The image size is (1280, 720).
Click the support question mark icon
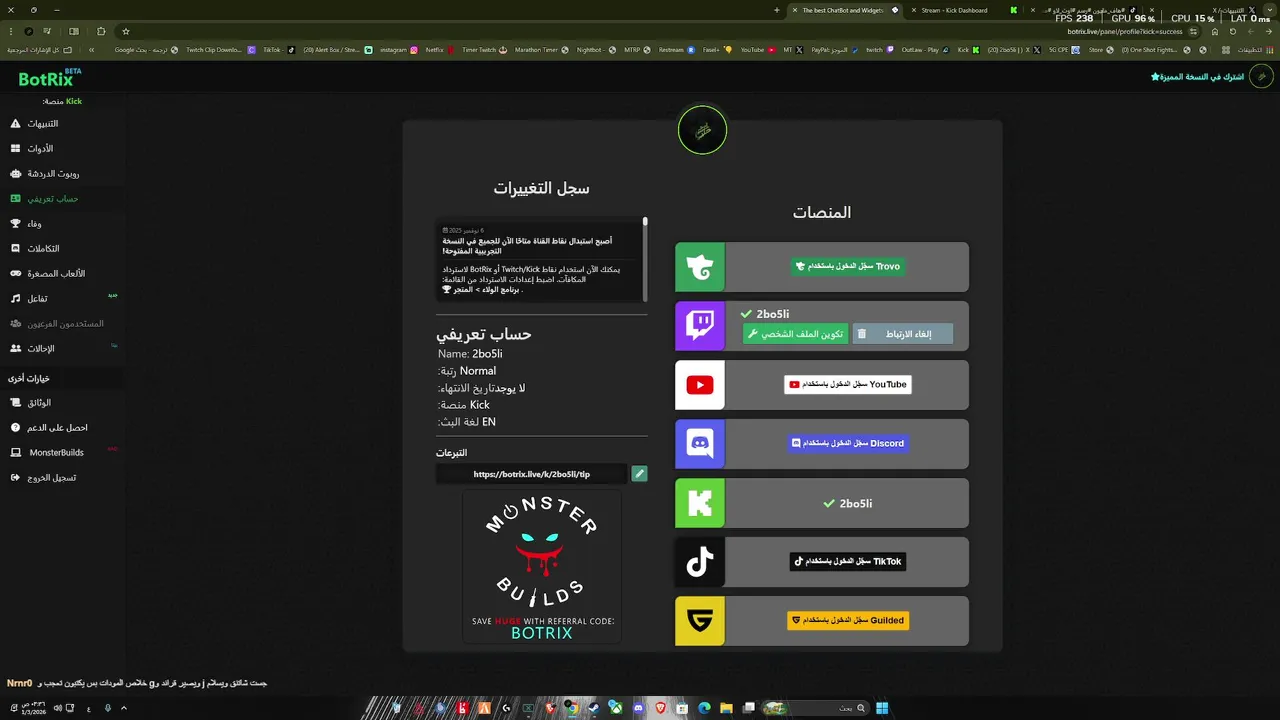point(15,428)
